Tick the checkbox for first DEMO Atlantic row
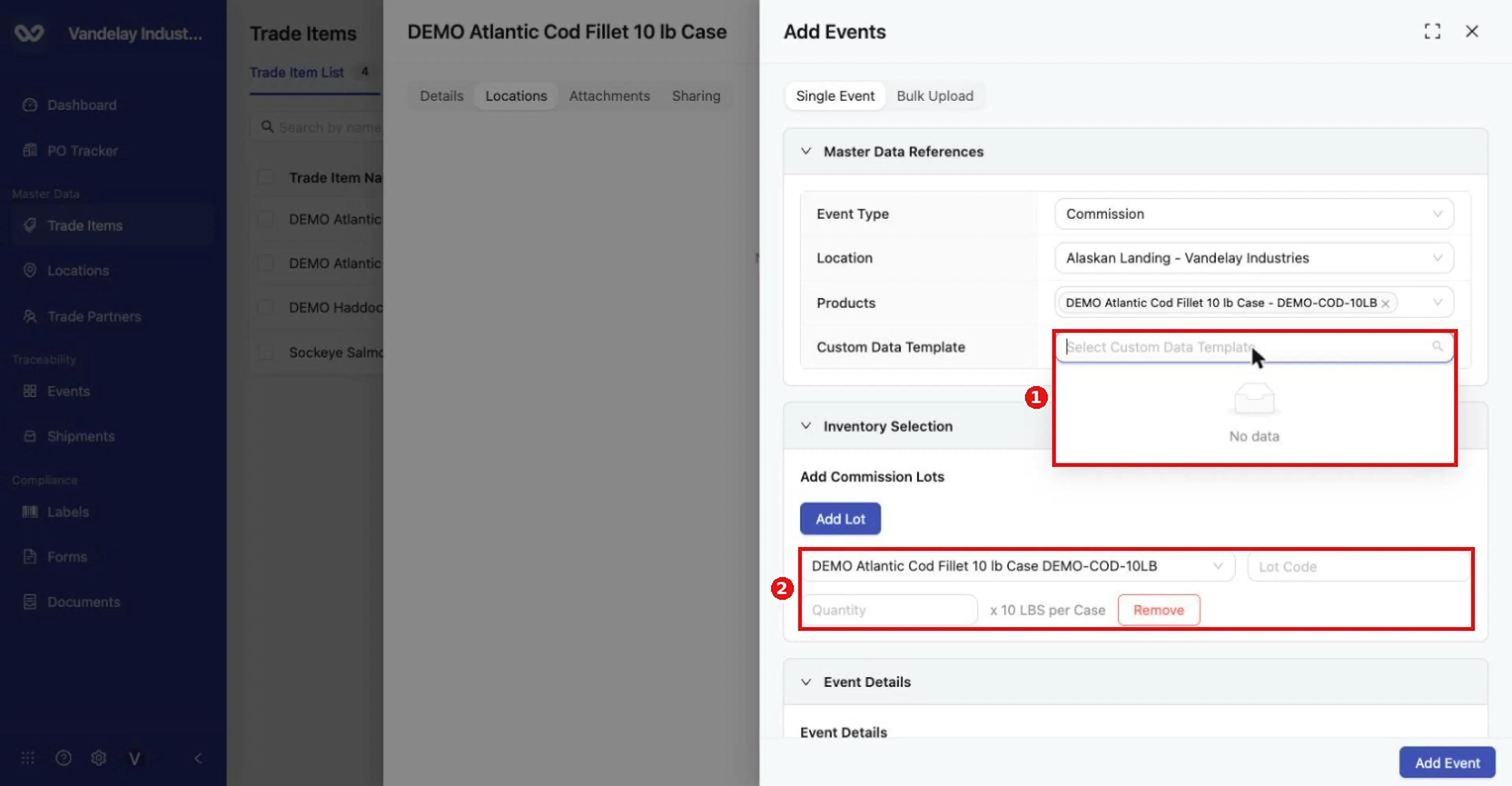1512x786 pixels. 266,219
